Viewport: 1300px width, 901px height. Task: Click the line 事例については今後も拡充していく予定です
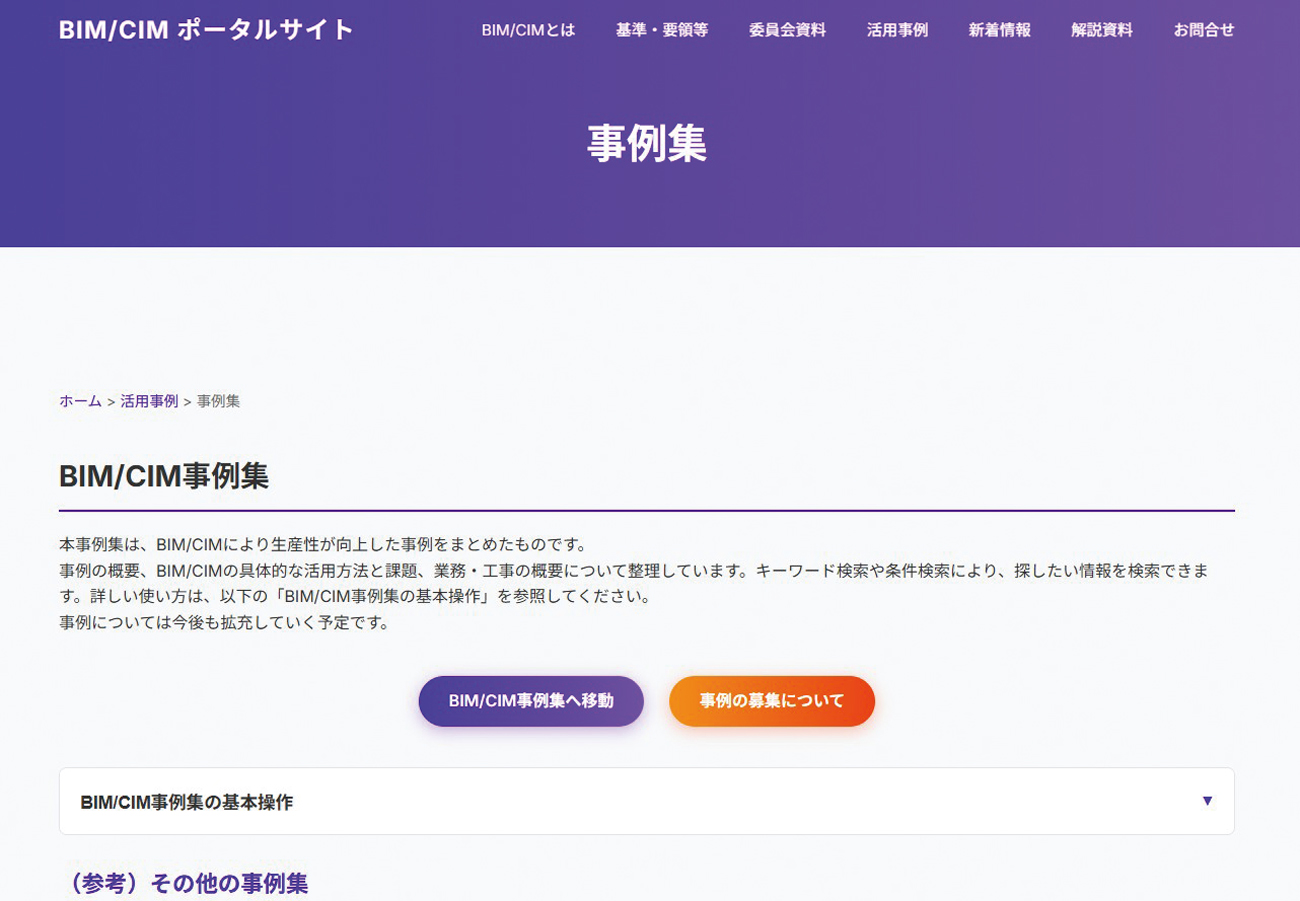click(x=224, y=623)
